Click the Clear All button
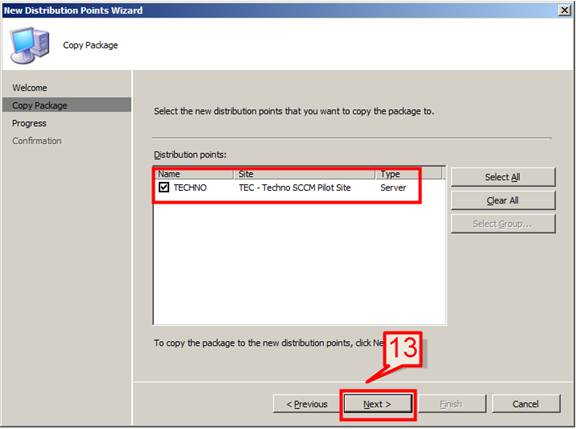Viewport: 576px width, 429px height. [503, 201]
